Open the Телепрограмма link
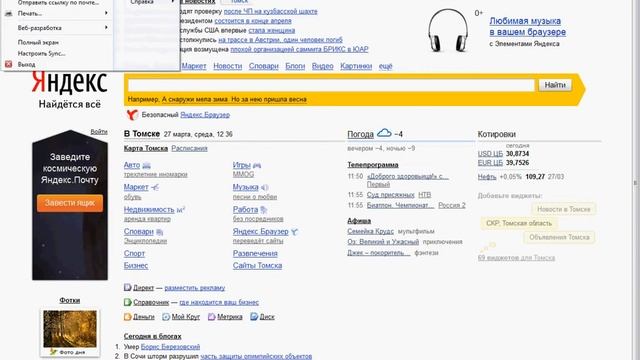 (373, 165)
